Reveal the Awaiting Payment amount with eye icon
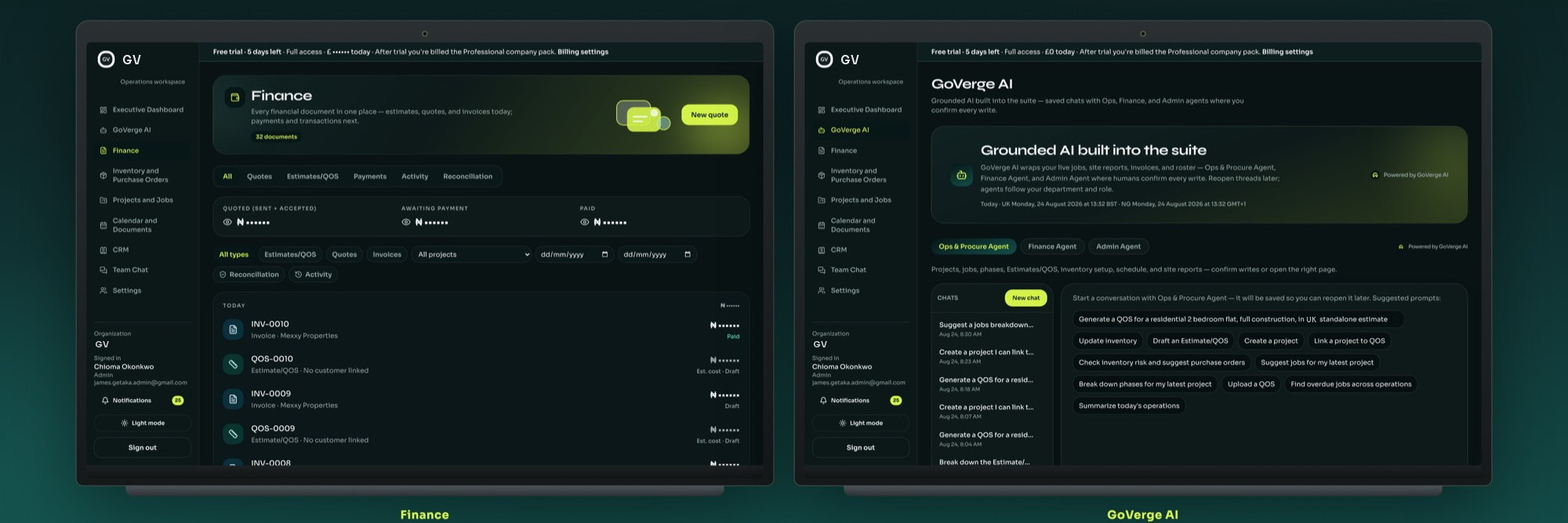Viewport: 1568px width, 523px height. 406,223
